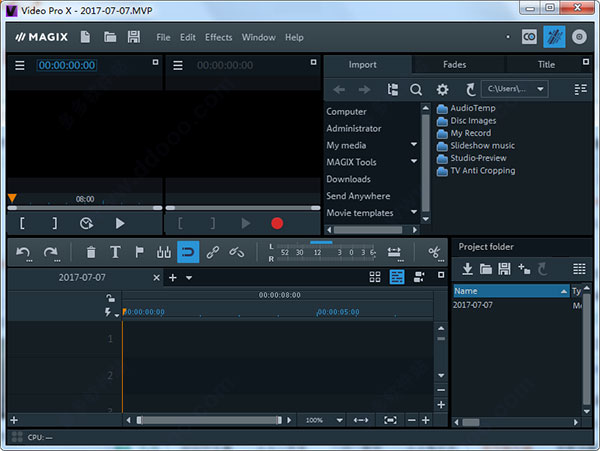Open the Edit menu
Viewport: 600px width, 451px height.
click(188, 37)
